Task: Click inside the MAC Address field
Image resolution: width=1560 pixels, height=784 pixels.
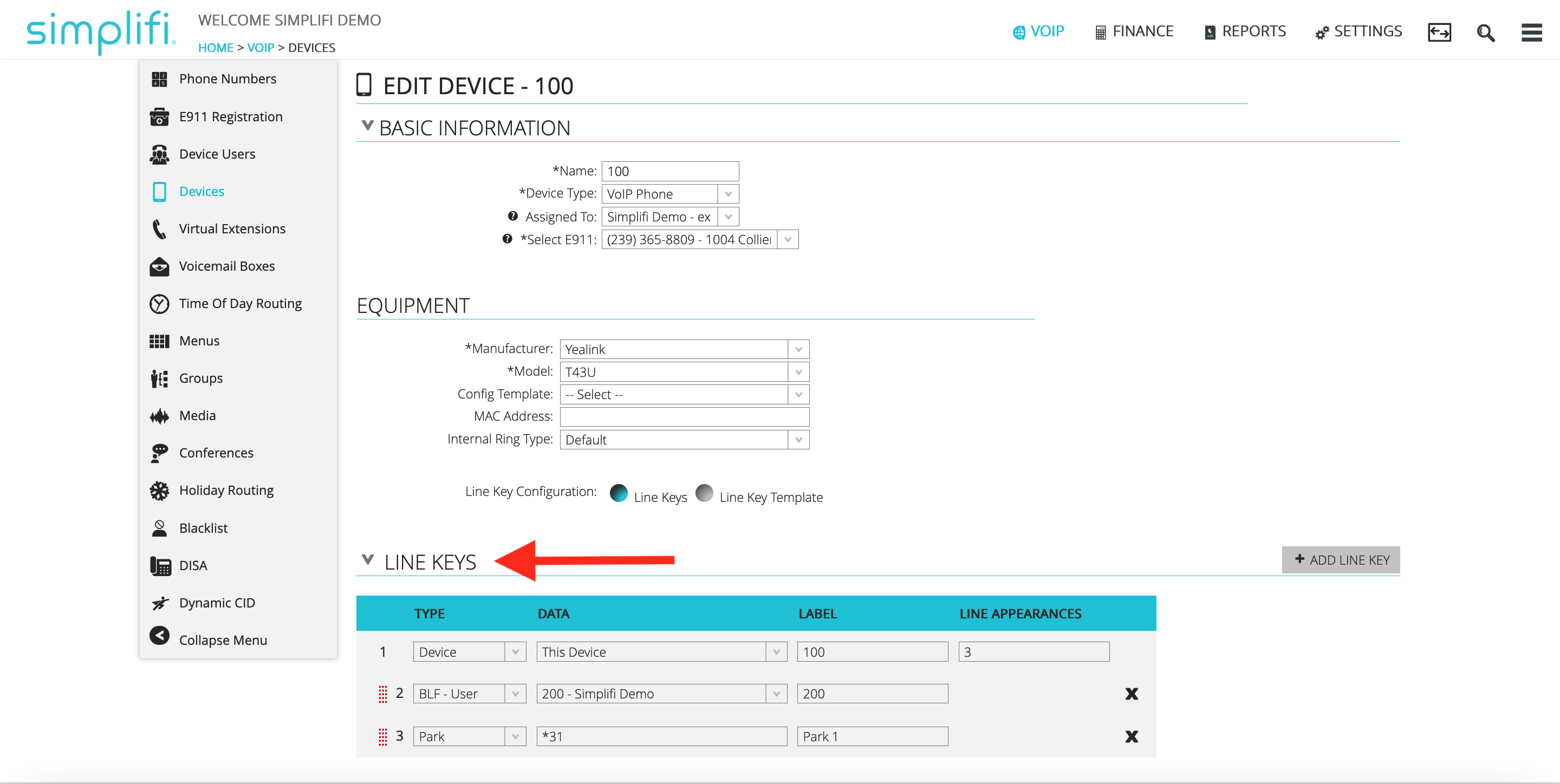Action: 684,416
